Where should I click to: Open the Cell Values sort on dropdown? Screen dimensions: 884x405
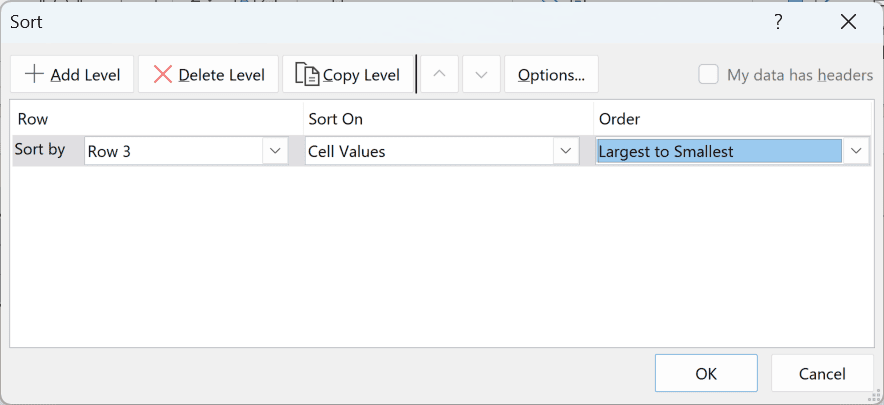click(566, 151)
